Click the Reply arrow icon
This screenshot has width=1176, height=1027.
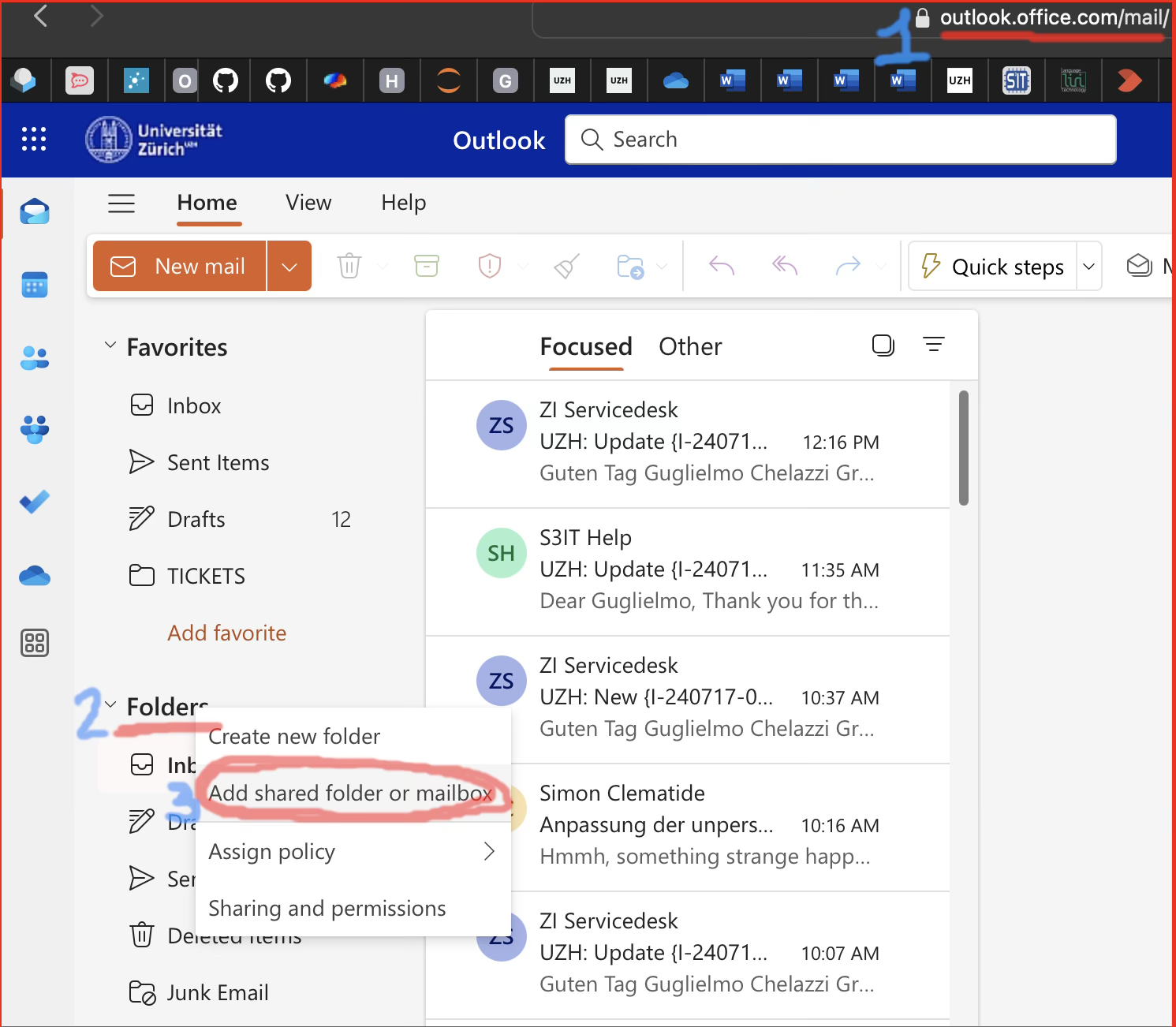[722, 266]
